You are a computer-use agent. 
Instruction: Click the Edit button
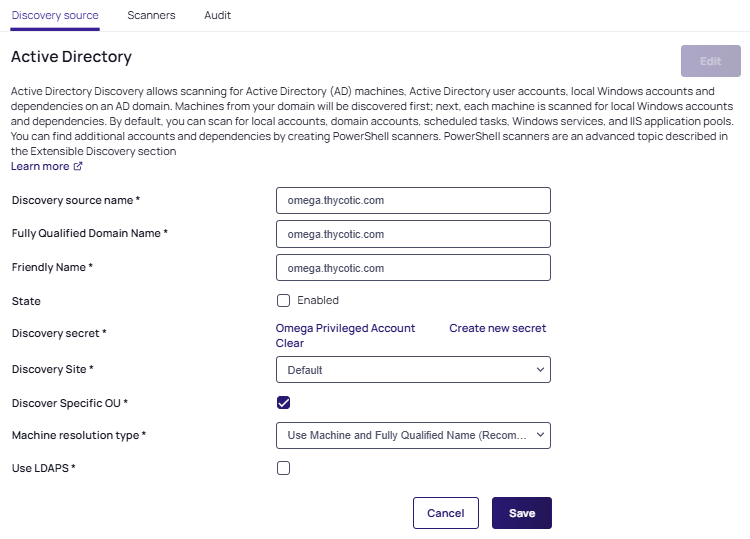click(x=710, y=61)
